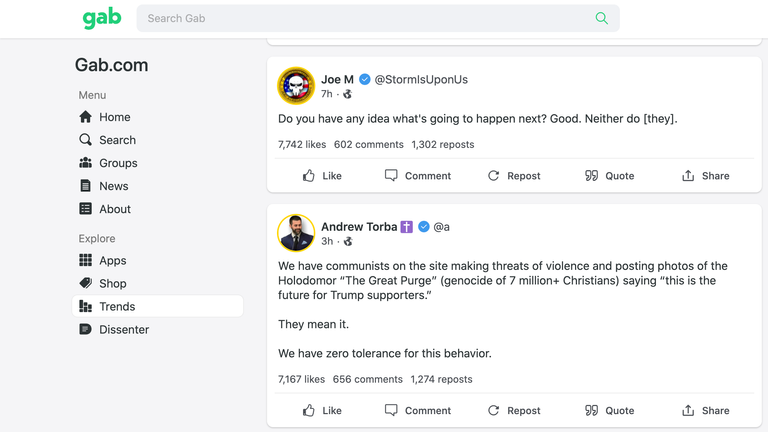View 656 comments on Torba's post
The height and width of the screenshot is (432, 768).
click(x=368, y=379)
